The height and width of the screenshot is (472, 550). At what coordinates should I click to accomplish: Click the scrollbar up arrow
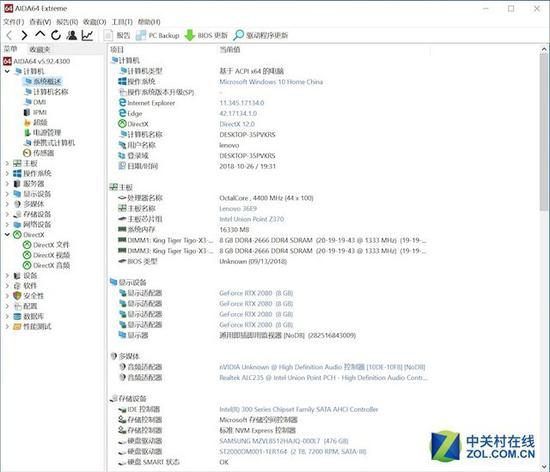pos(544,49)
